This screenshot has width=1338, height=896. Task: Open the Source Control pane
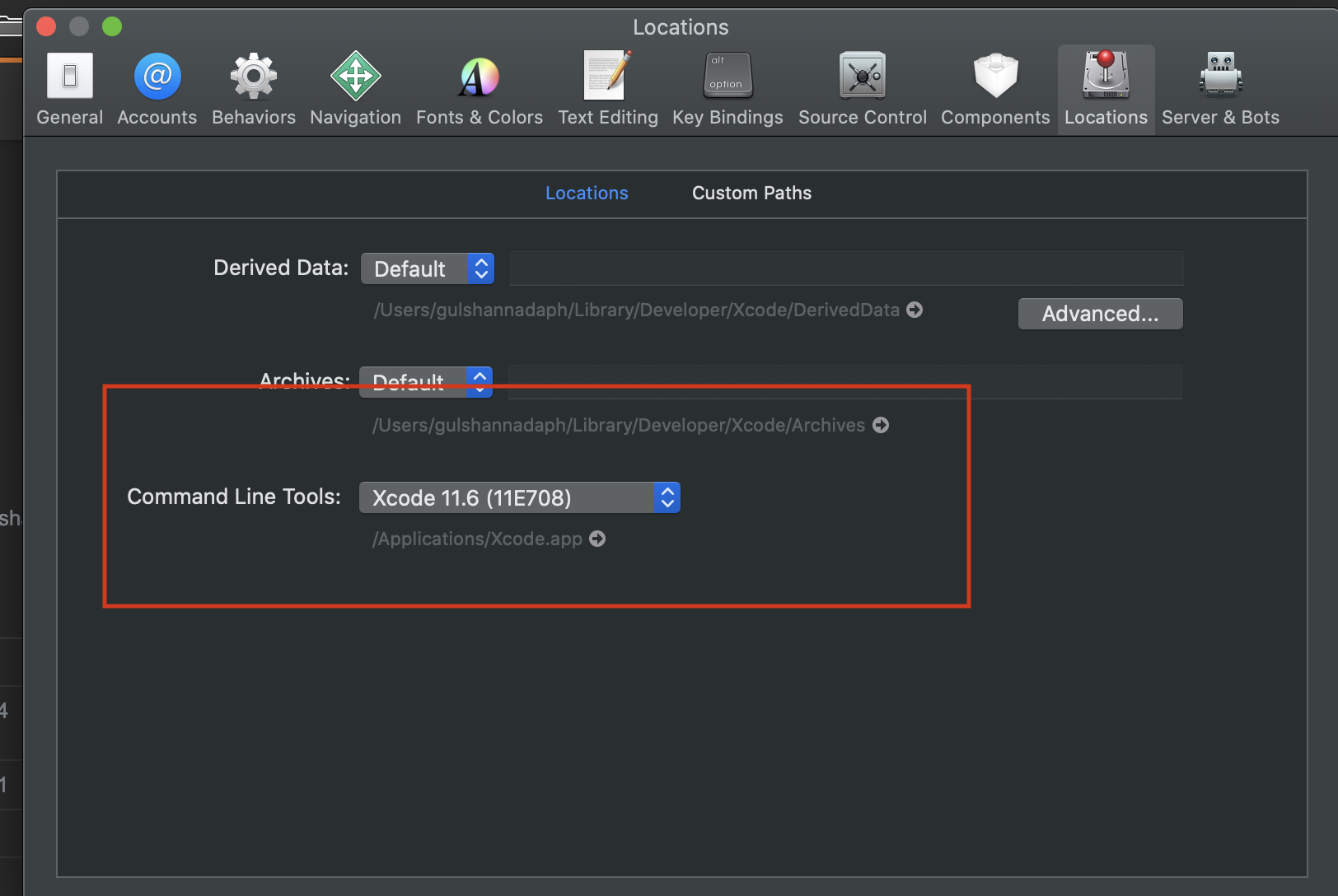863,89
